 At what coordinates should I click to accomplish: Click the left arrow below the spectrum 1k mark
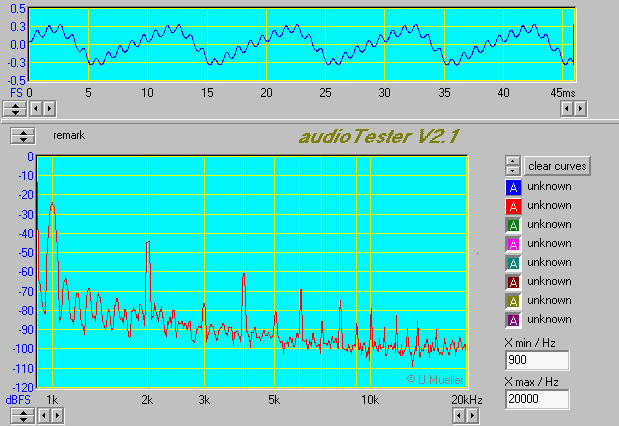point(44,416)
